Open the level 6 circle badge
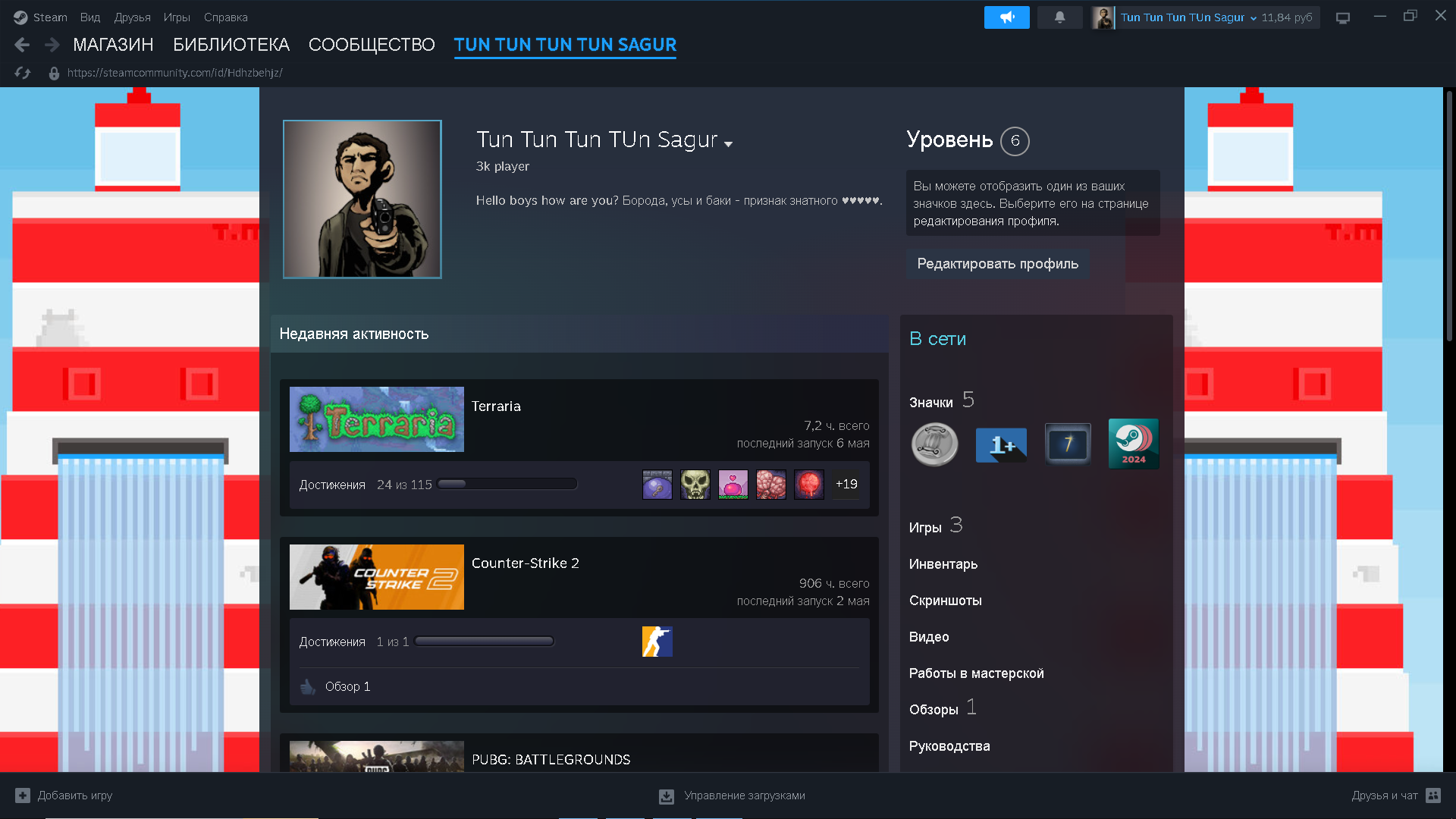1456x819 pixels. (1015, 141)
